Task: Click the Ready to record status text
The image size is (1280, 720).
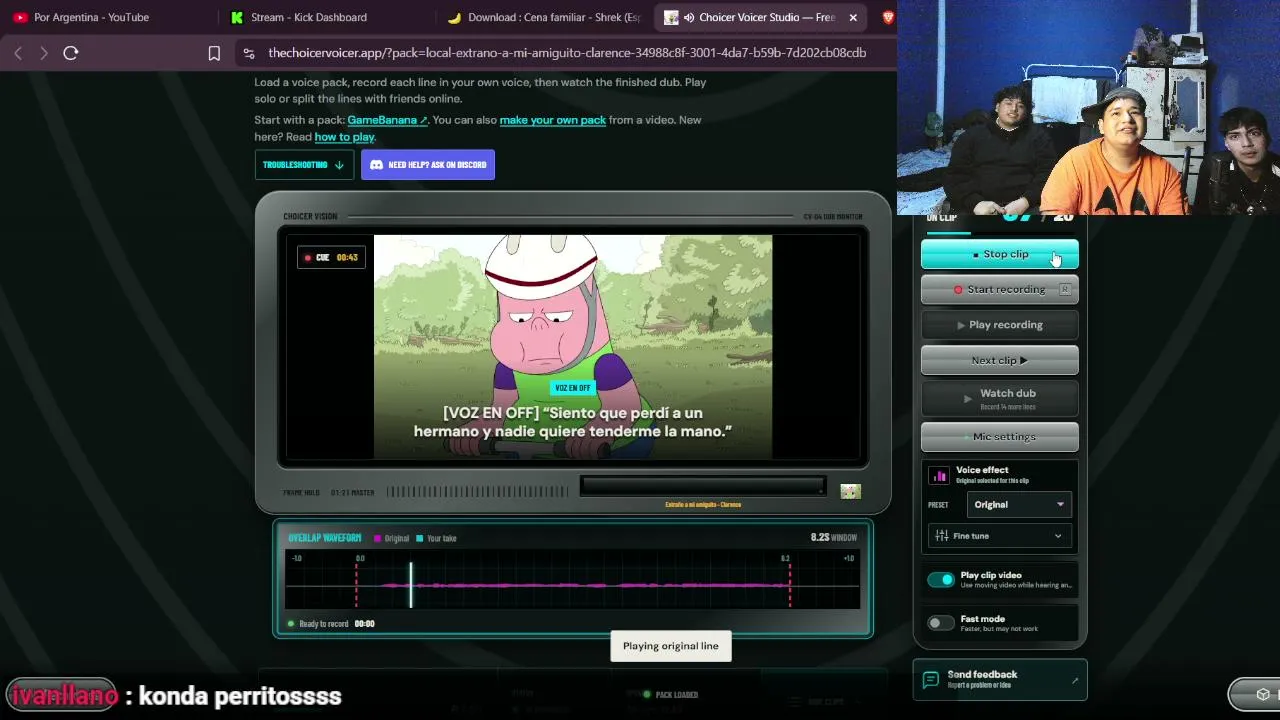Action: click(324, 624)
